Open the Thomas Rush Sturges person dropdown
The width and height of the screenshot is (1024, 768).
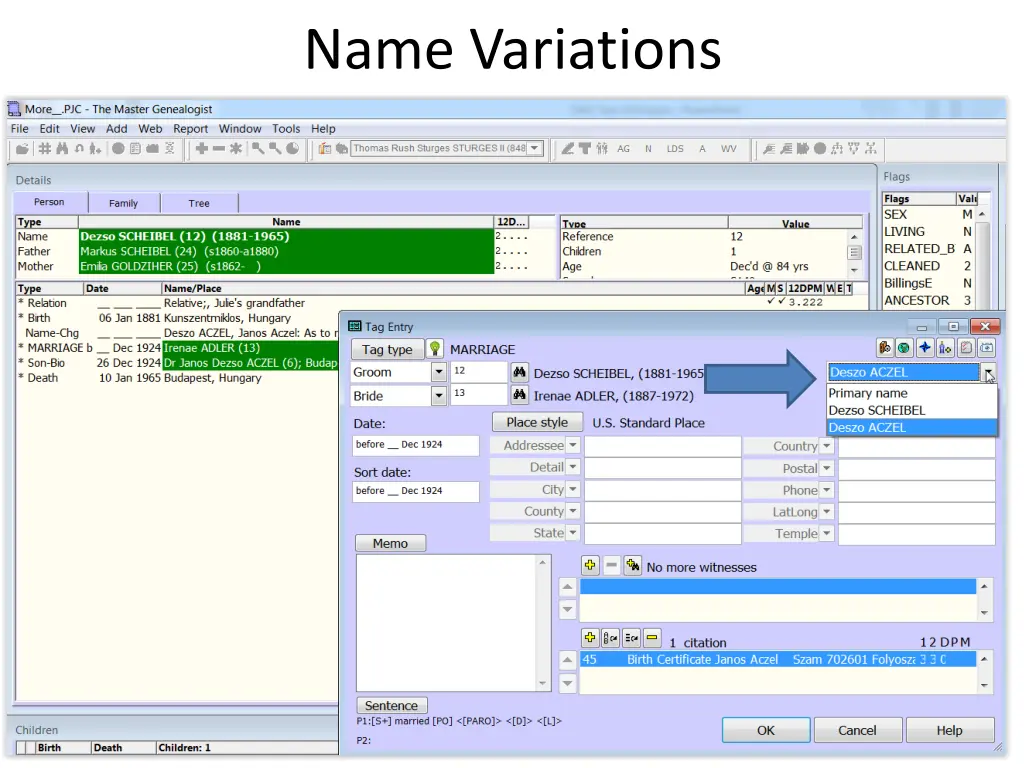(x=535, y=148)
